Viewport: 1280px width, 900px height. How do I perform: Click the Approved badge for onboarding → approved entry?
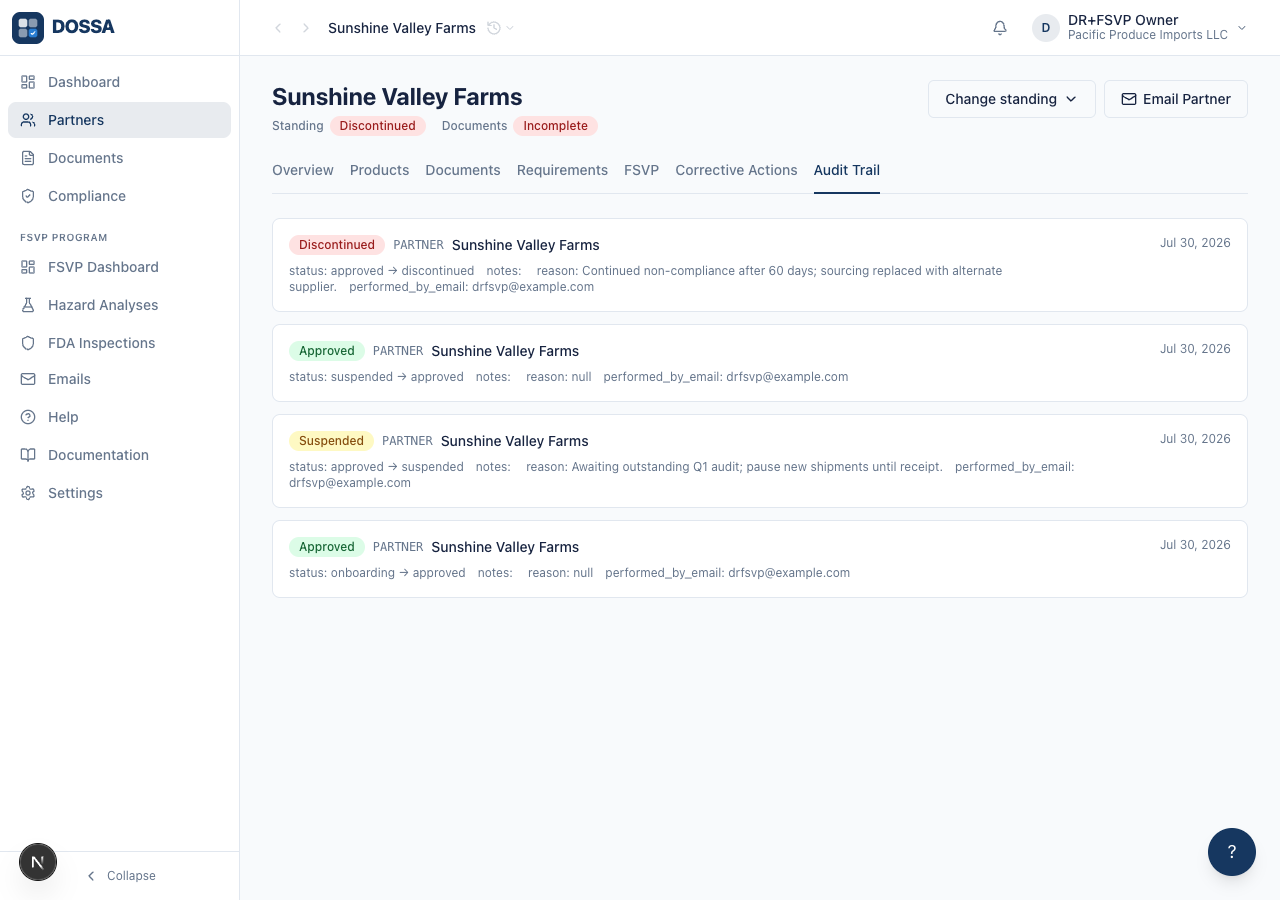pyautogui.click(x=327, y=547)
